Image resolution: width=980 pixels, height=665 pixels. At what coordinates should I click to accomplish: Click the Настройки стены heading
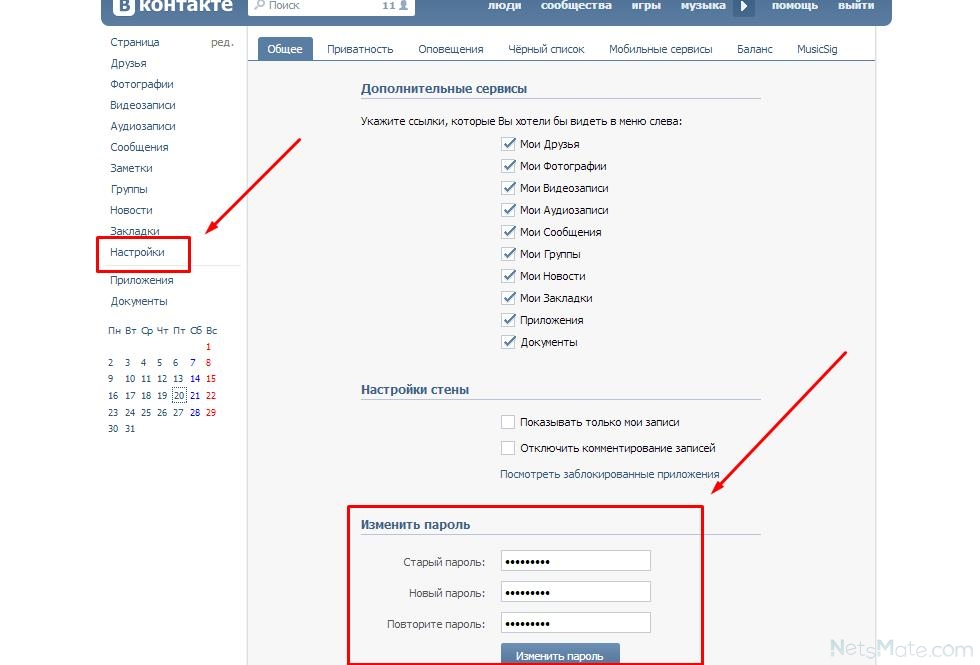(414, 389)
